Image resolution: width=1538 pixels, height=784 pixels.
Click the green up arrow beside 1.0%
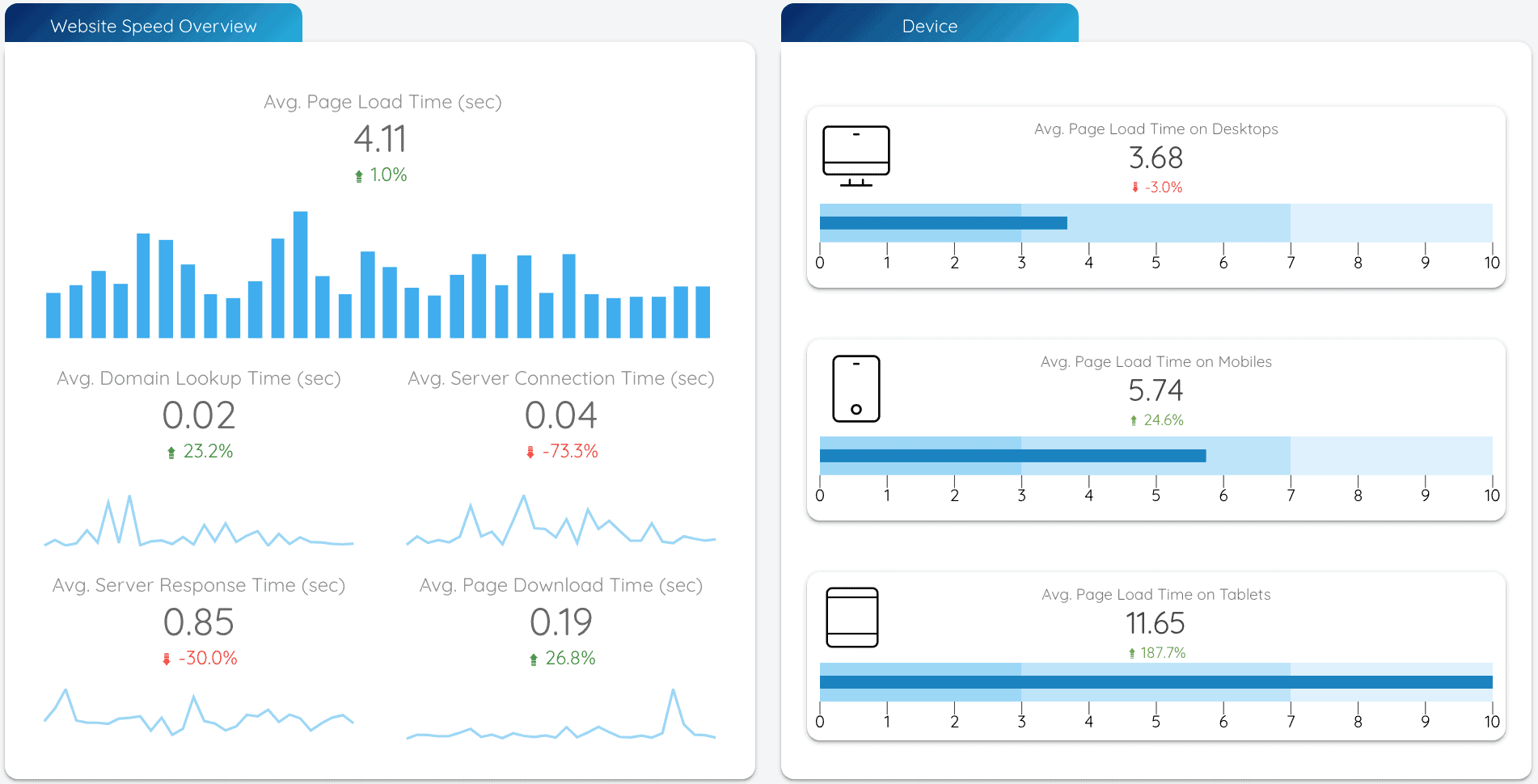coord(359,174)
